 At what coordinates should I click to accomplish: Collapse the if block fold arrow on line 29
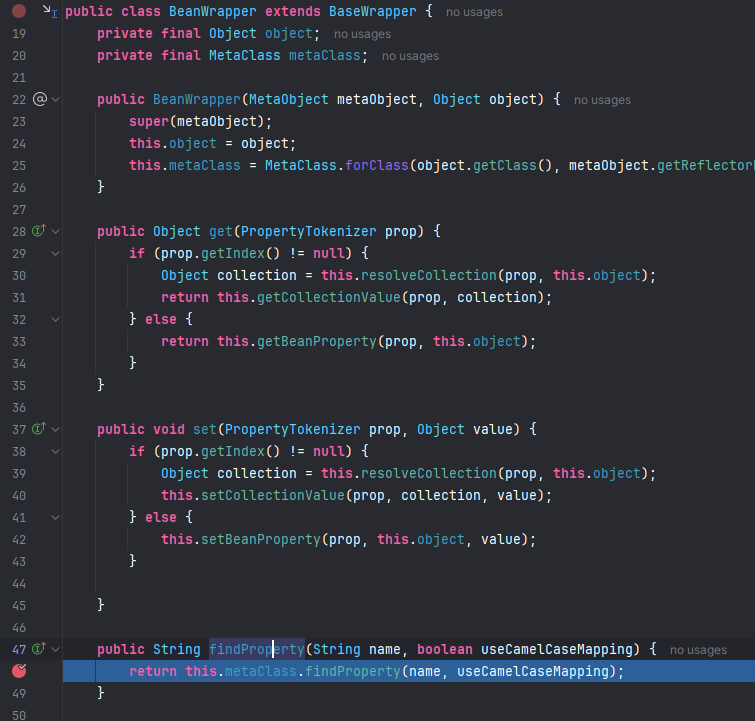coord(55,253)
